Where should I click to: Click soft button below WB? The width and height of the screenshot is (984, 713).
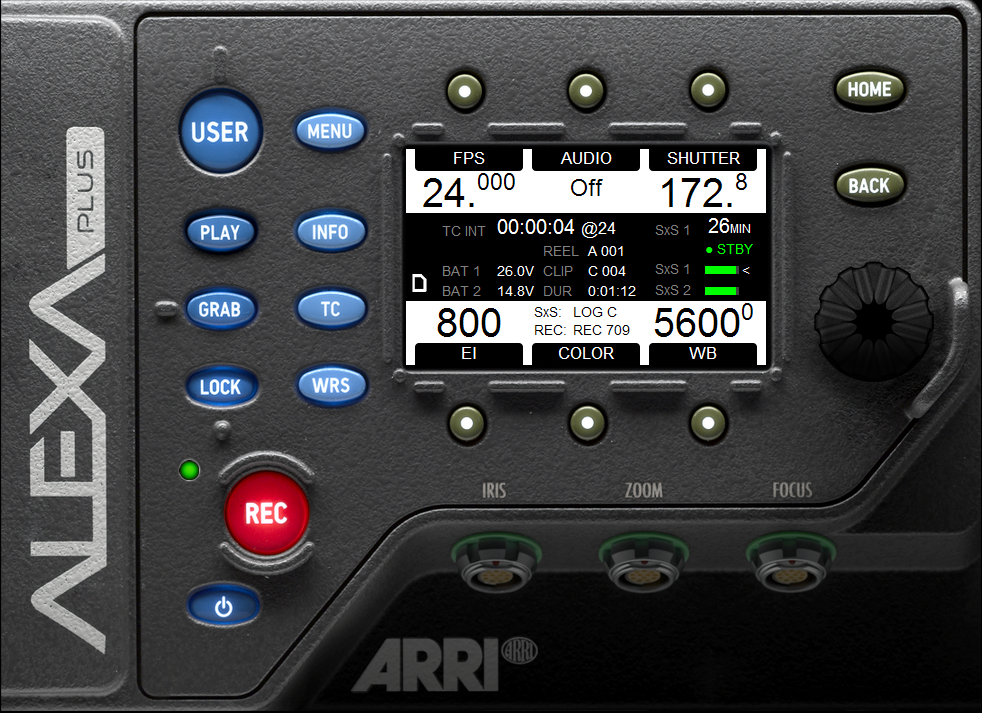(x=709, y=424)
